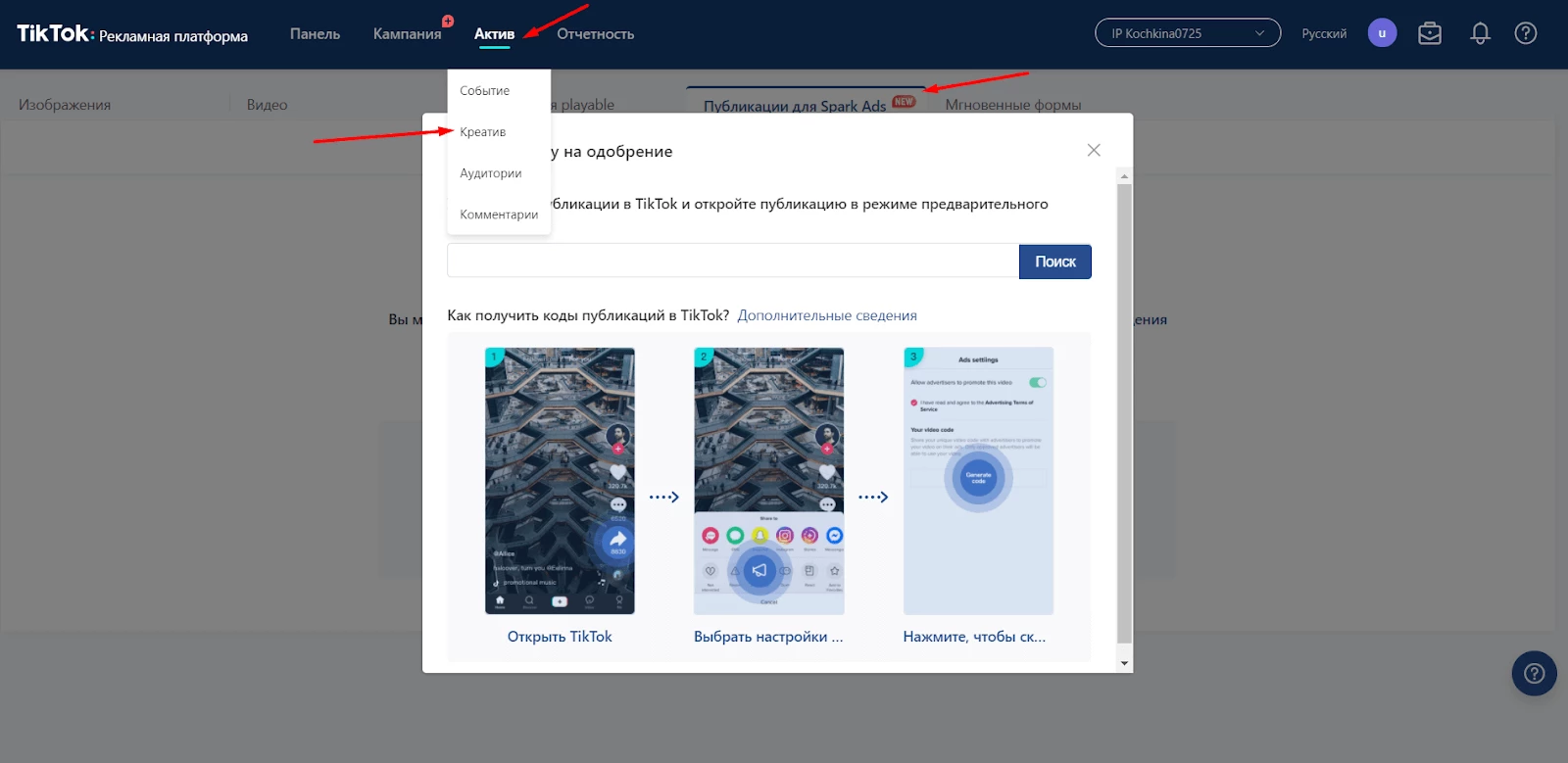Click the Выбрать настройки caption
This screenshot has width=1568, height=763.
(768, 637)
